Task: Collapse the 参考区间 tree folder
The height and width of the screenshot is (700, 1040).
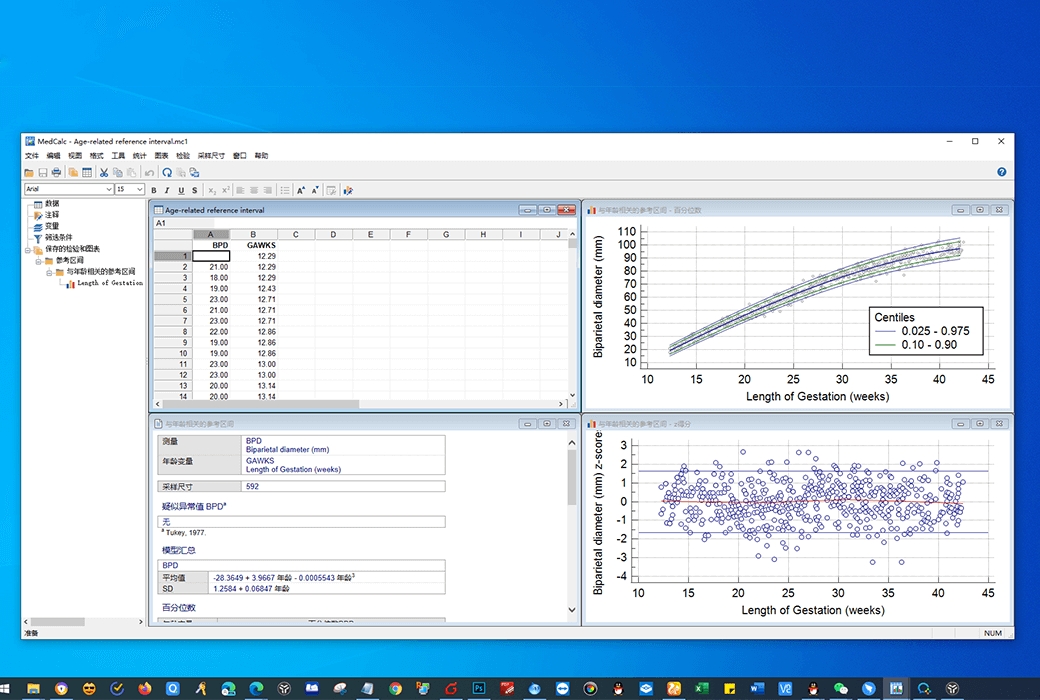Action: (x=36, y=260)
